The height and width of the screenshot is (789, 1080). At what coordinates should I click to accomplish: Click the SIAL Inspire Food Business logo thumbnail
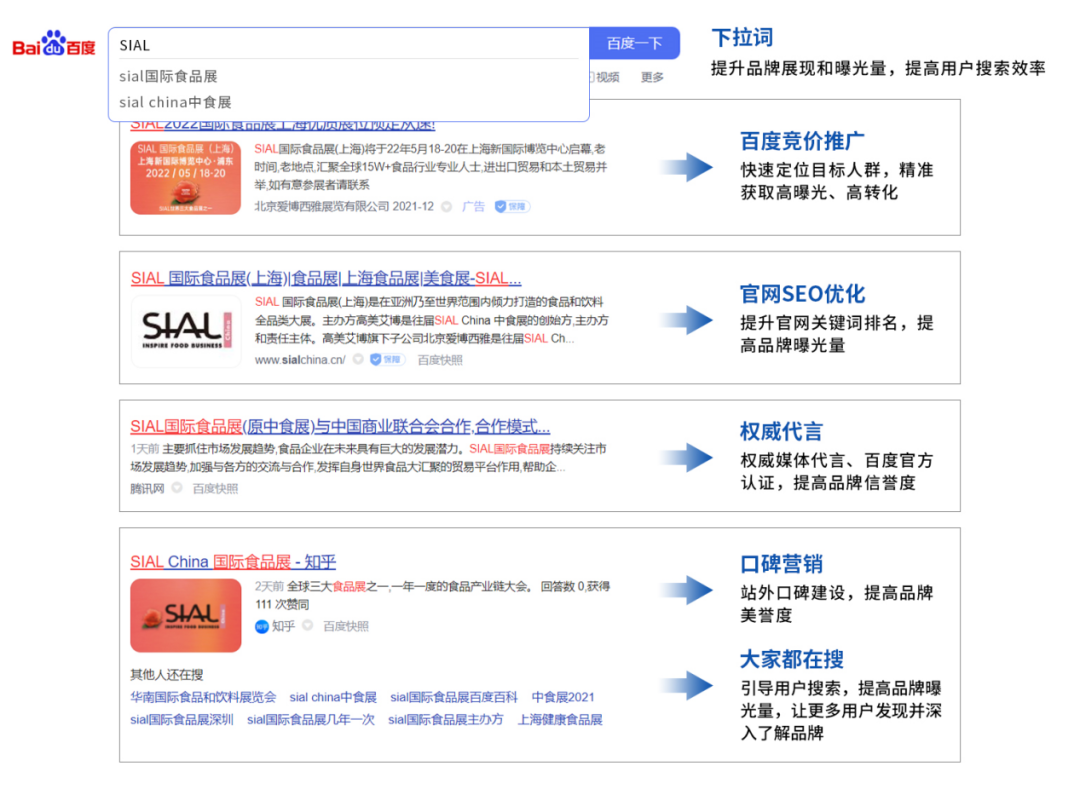pyautogui.click(x=186, y=331)
